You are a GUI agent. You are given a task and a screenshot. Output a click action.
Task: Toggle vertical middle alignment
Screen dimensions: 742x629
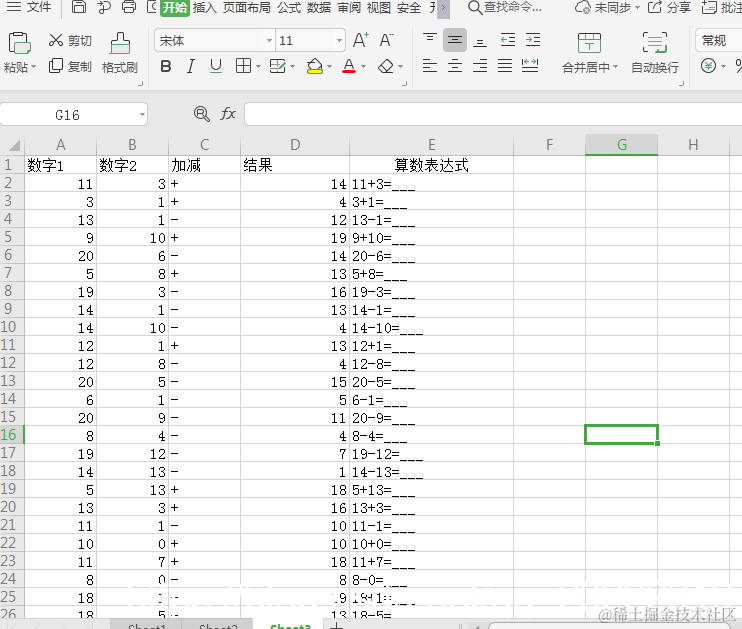[x=455, y=40]
